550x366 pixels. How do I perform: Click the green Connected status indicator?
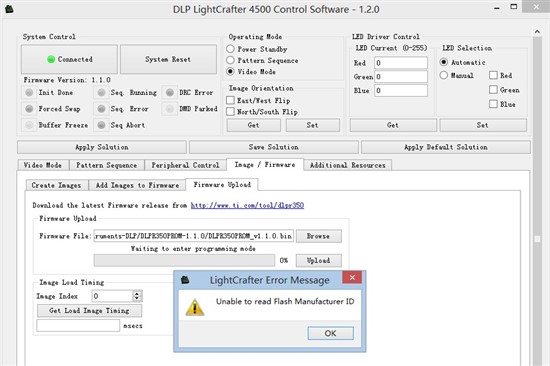click(51, 59)
